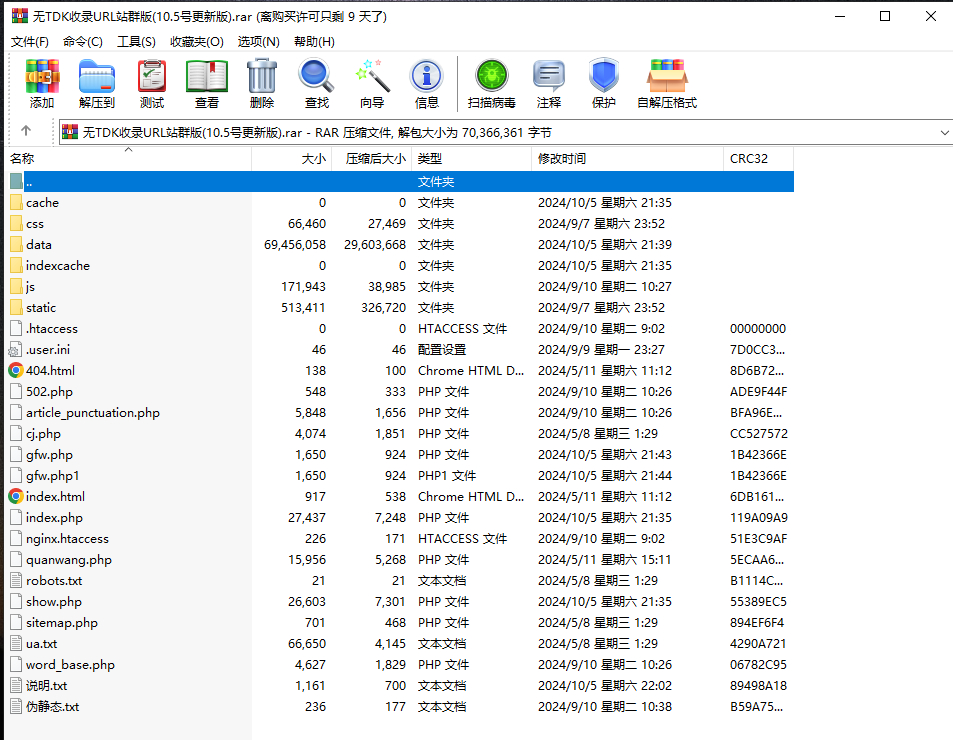953x740 pixels.
Task: Select the index.php file row
Action: tap(54, 518)
